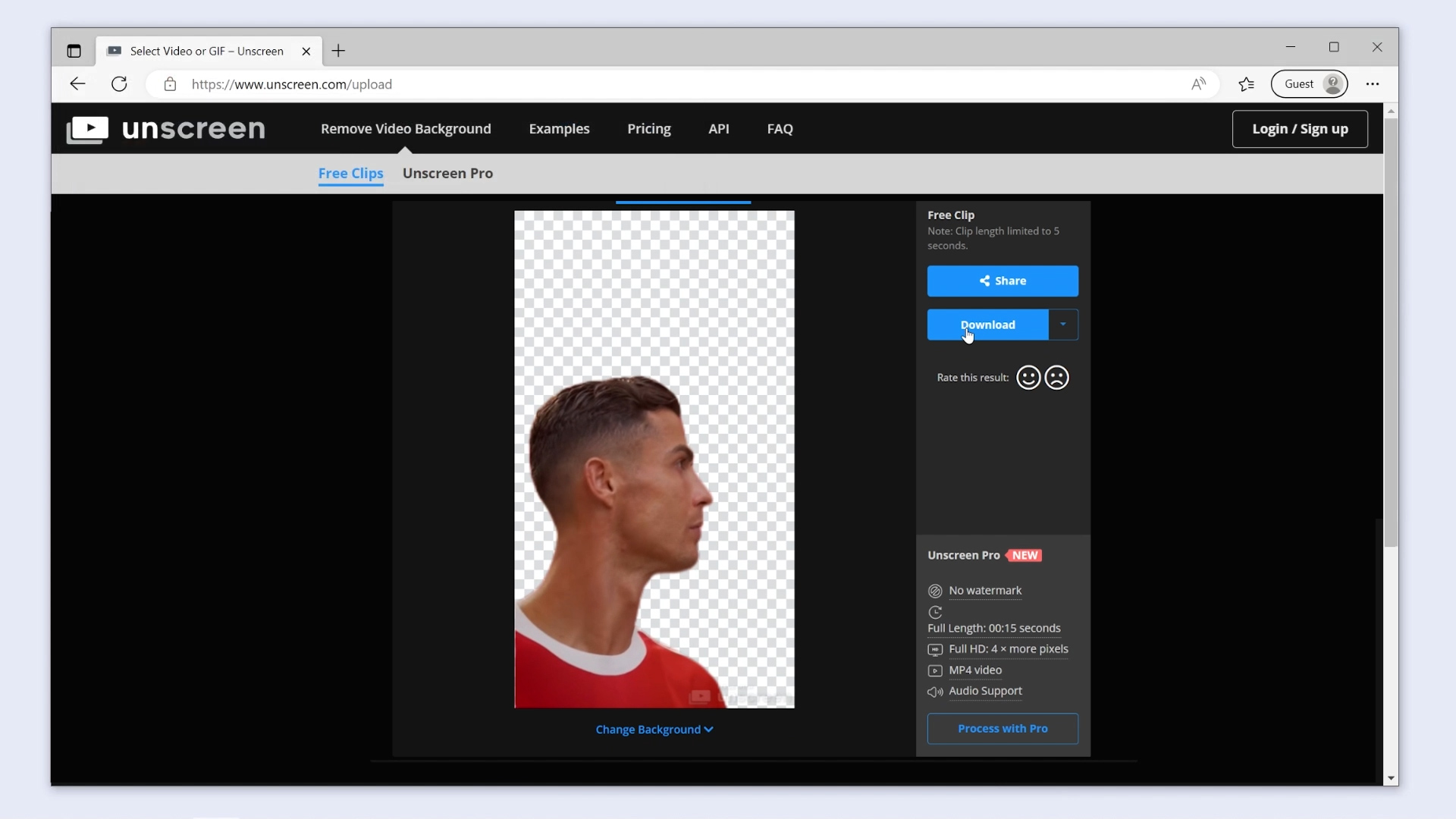
Task: Open a new browser tab
Action: tap(338, 51)
